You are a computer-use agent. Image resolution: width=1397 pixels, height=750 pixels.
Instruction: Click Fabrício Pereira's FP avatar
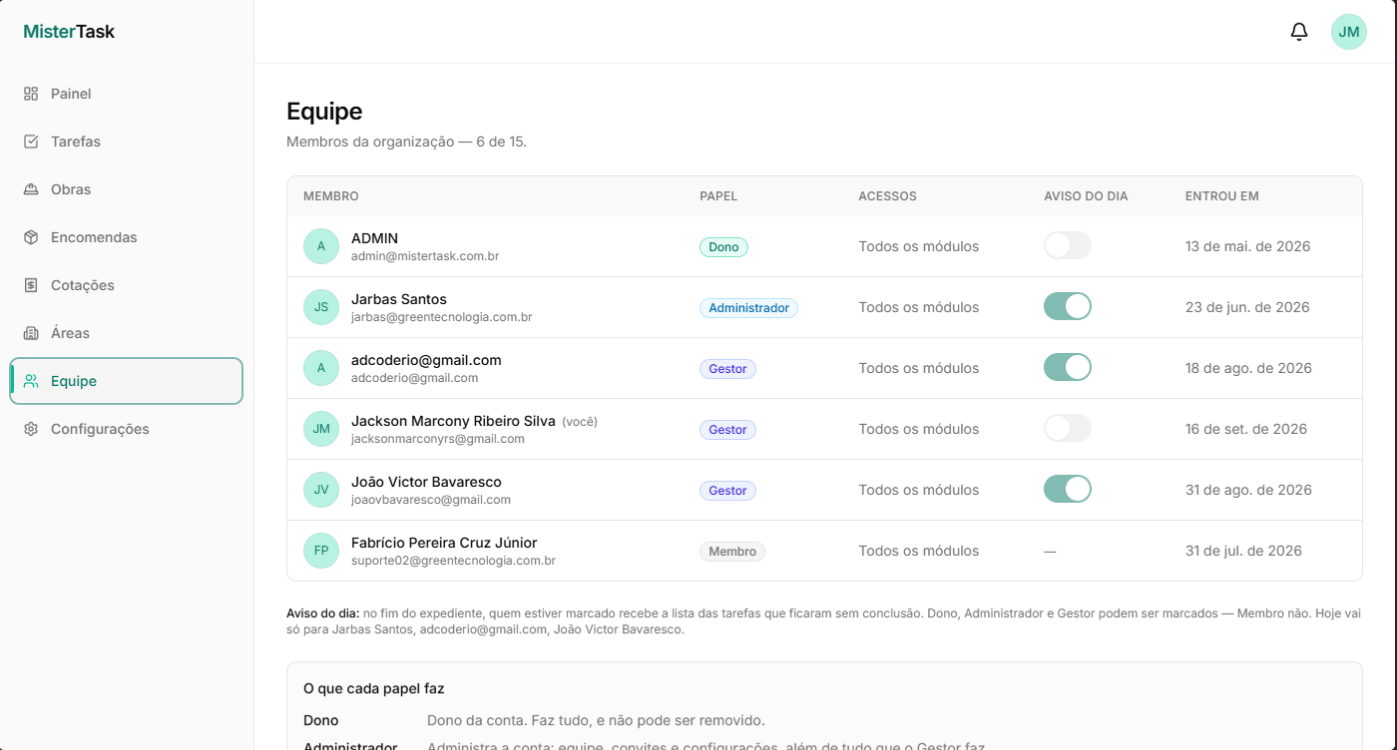point(321,551)
